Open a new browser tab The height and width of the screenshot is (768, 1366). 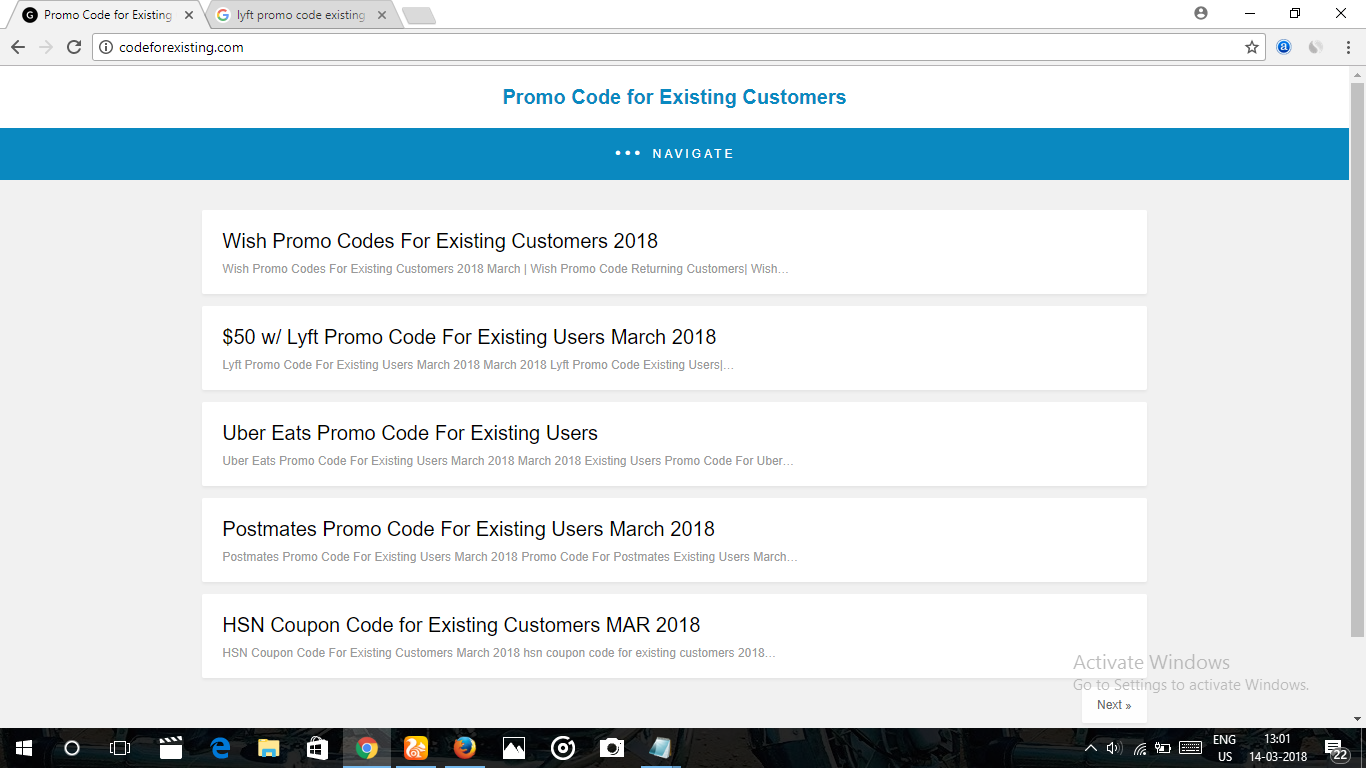pos(418,16)
